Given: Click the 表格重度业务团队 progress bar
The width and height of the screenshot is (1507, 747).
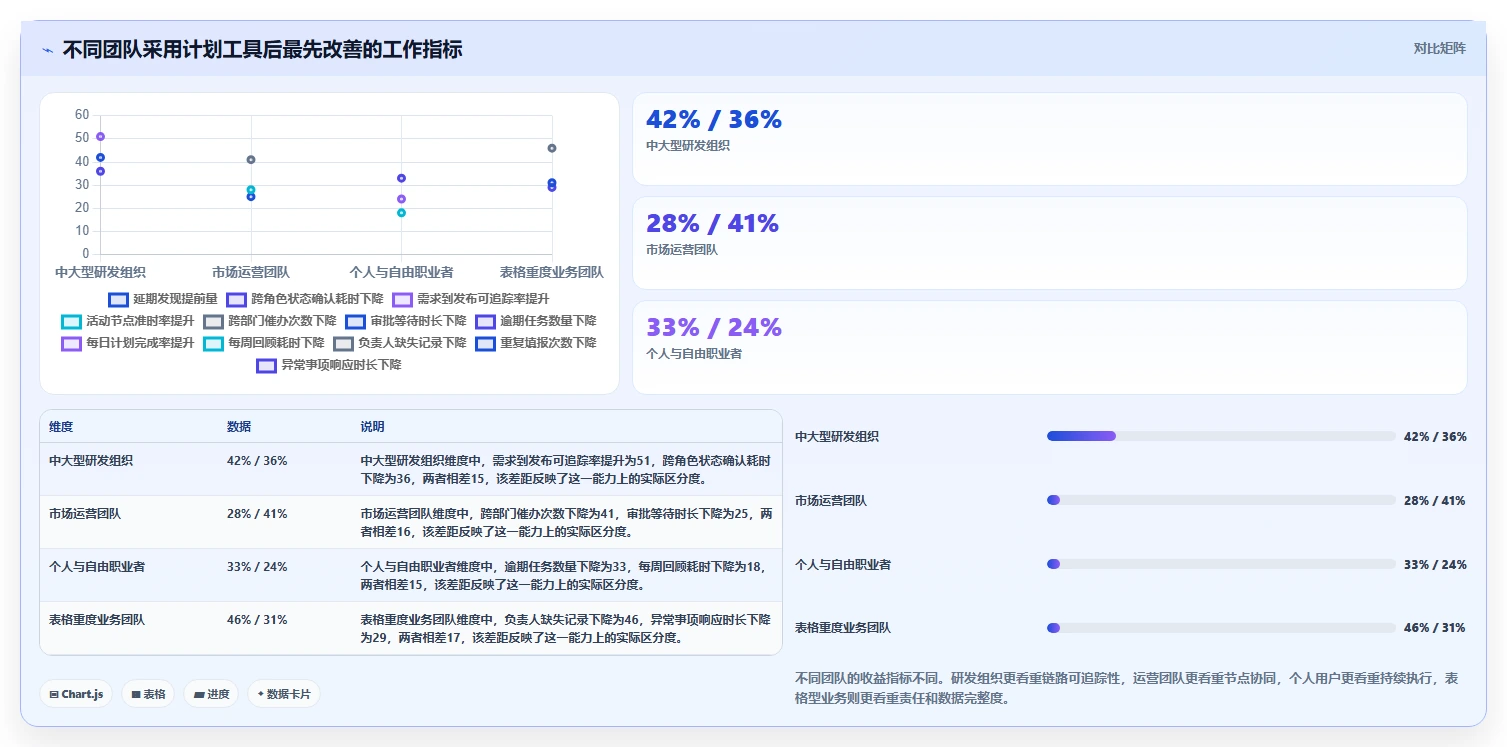Looking at the screenshot, I should (1221, 628).
